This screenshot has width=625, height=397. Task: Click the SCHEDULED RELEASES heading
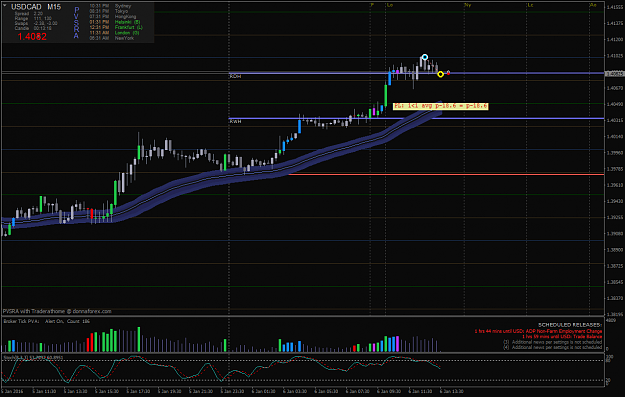point(570,325)
